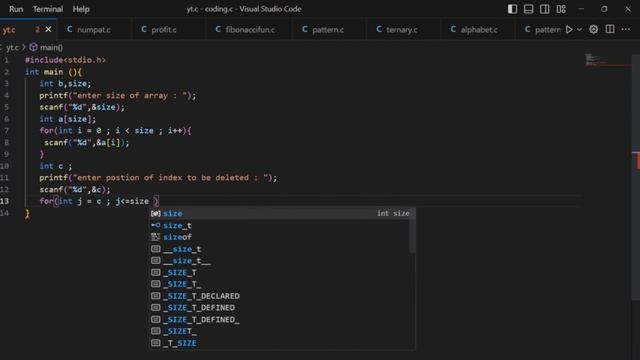Click the 'int a[size];' code line
This screenshot has height=360, width=640.
68,119
